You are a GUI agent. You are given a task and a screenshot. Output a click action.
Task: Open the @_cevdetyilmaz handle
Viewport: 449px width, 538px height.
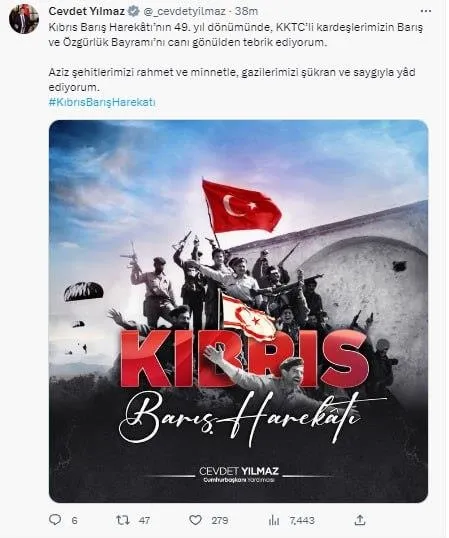tap(184, 11)
